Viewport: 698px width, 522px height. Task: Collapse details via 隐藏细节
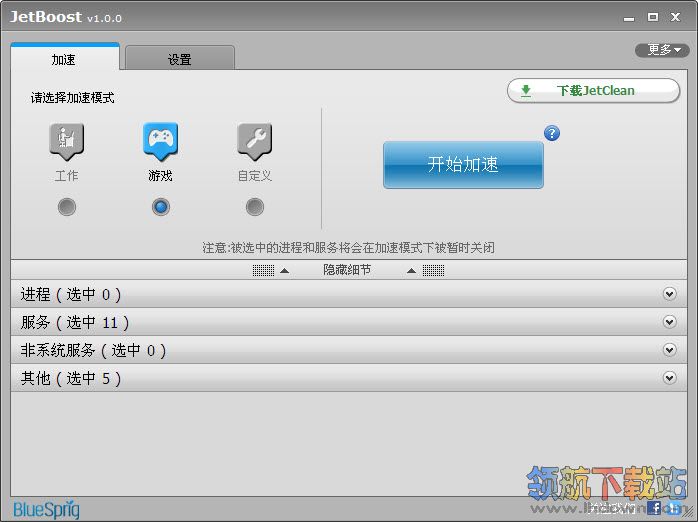click(347, 270)
